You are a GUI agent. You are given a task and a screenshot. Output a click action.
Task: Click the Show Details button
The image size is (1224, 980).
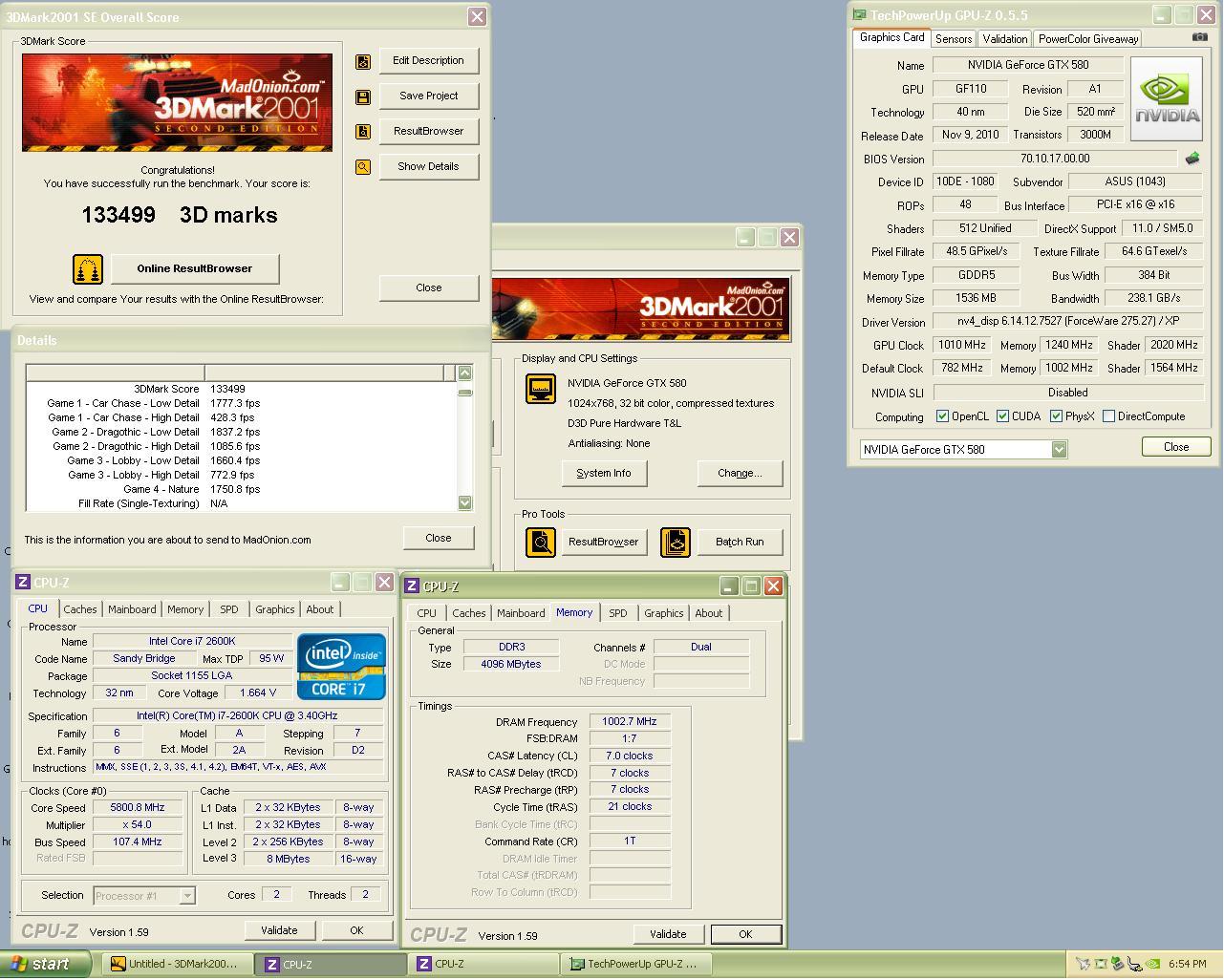pos(429,167)
